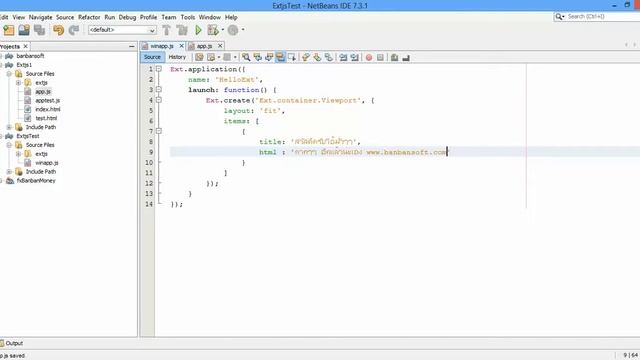Click the Profile Project icon
The width and height of the screenshot is (640, 360).
(233, 30)
